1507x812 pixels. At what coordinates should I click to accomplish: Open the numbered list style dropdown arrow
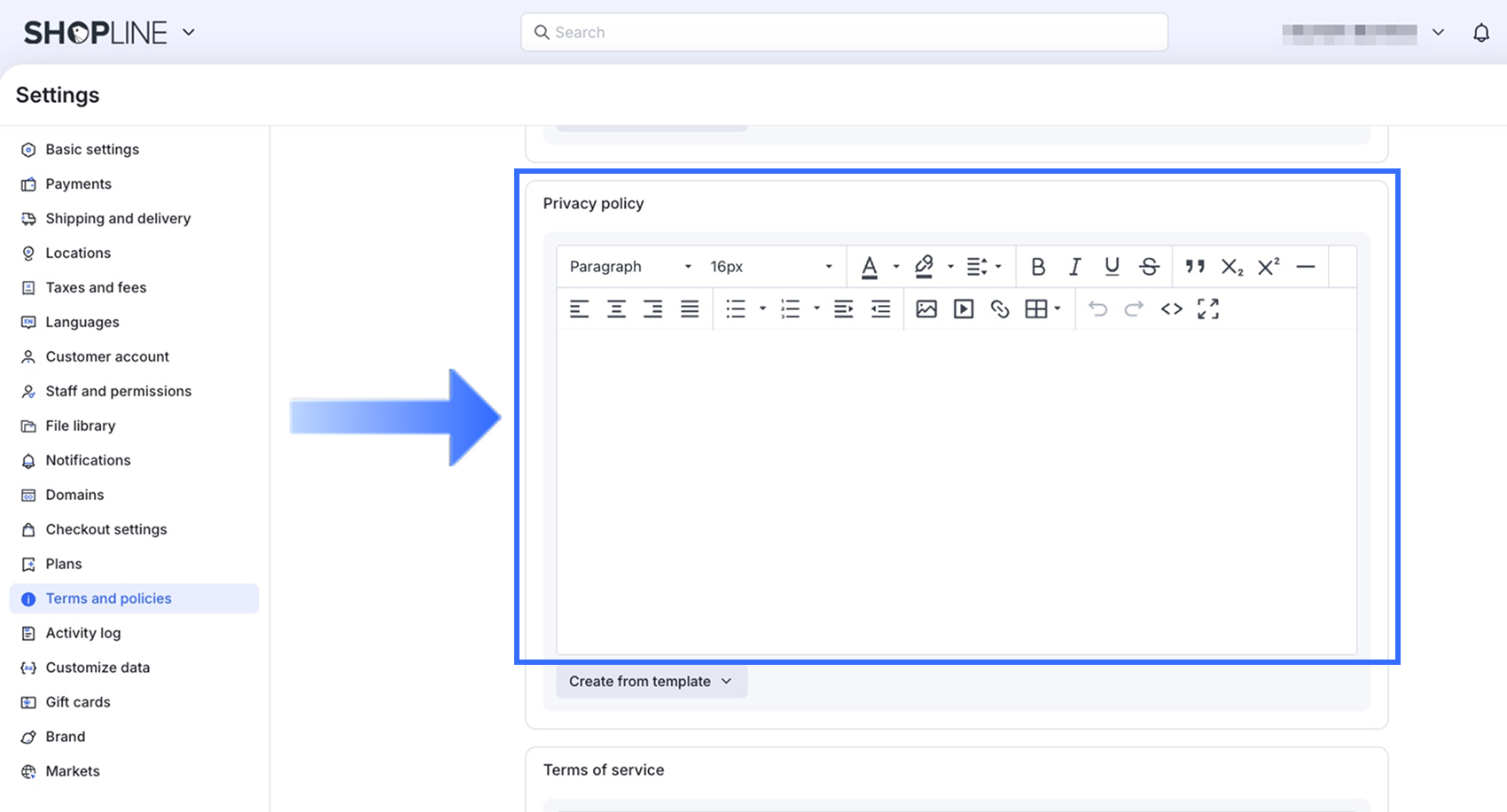coord(816,308)
